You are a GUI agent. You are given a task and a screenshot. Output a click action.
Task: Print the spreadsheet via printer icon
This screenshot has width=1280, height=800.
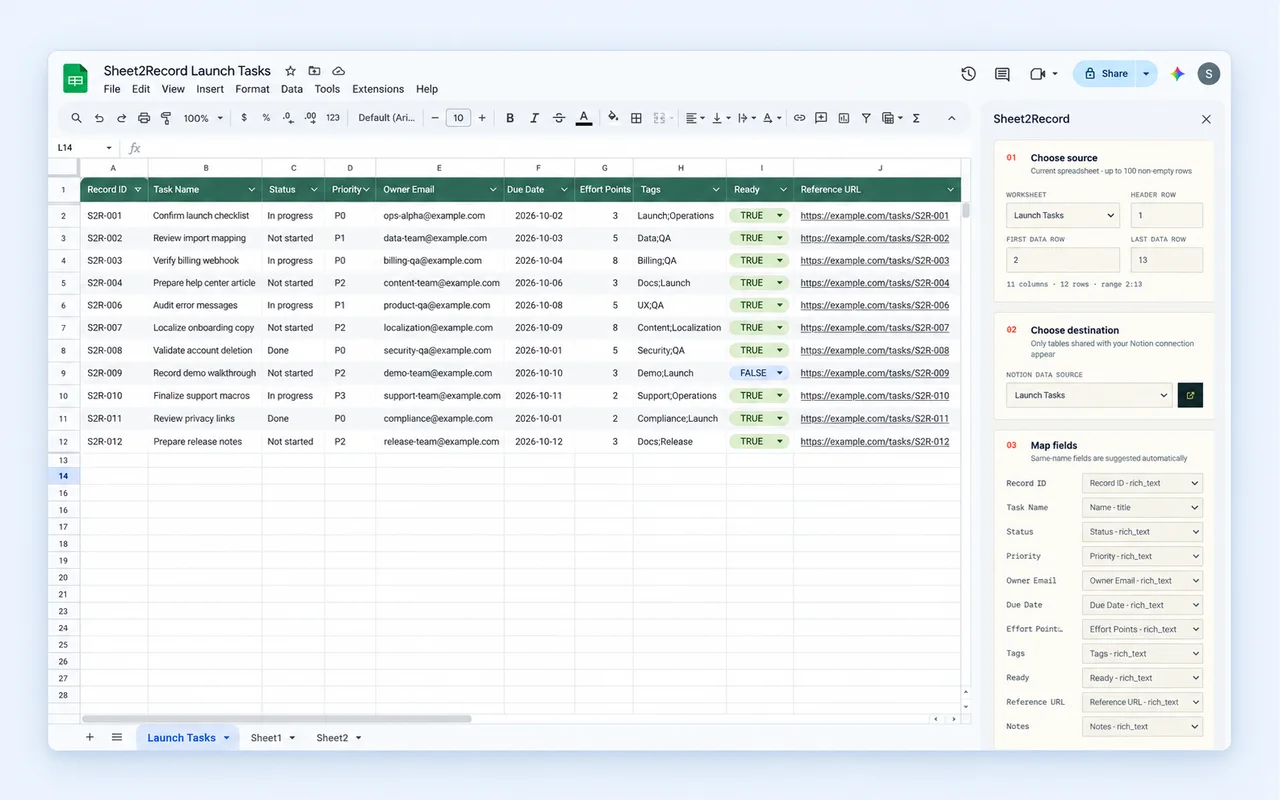(144, 118)
